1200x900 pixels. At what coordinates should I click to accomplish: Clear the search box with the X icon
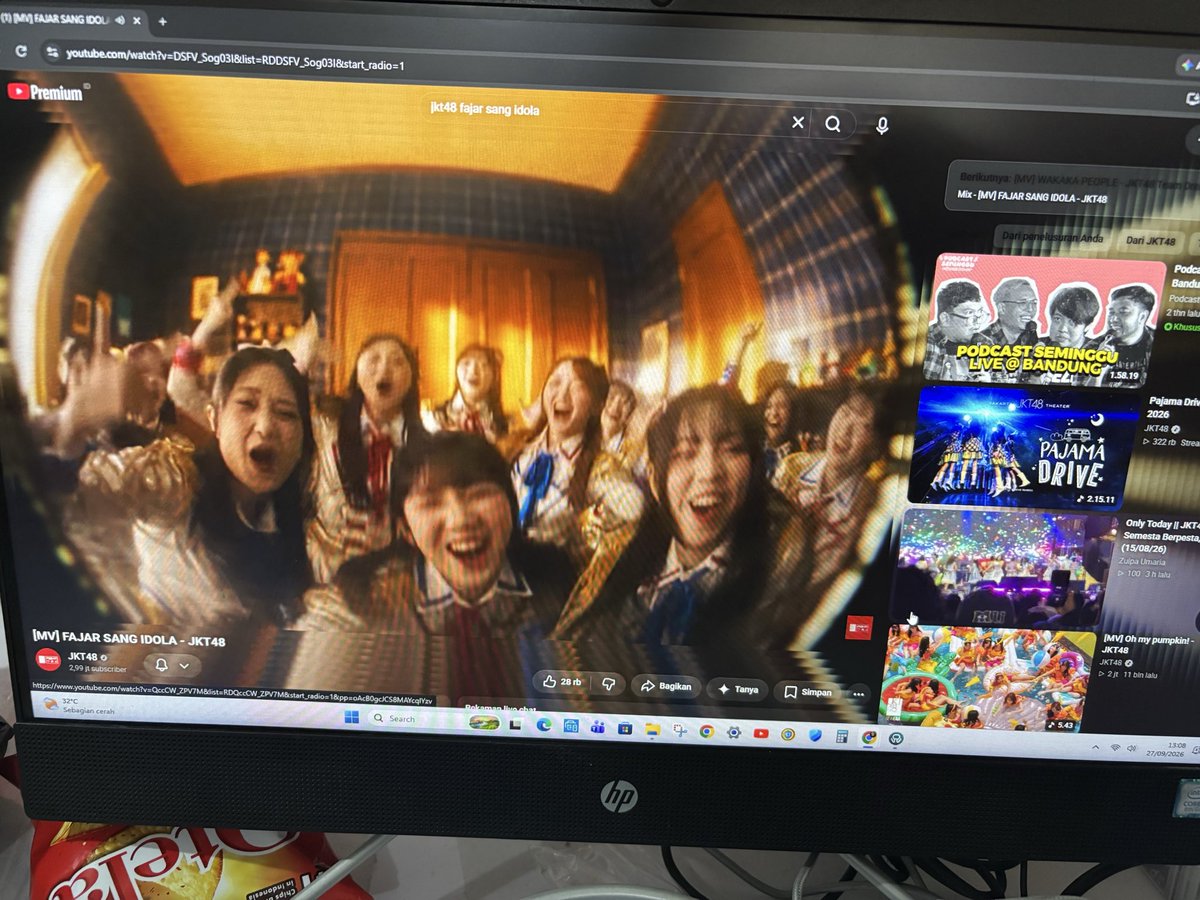[798, 123]
